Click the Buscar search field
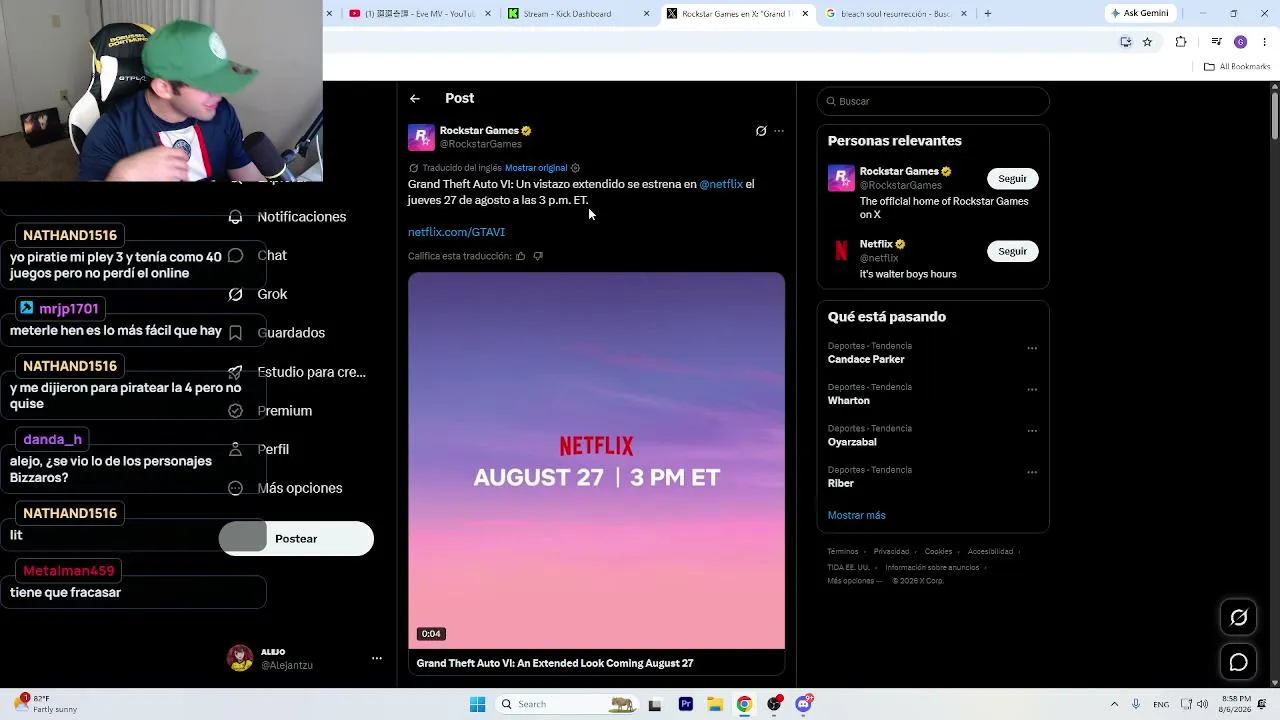Image resolution: width=1280 pixels, height=720 pixels. 933,102
